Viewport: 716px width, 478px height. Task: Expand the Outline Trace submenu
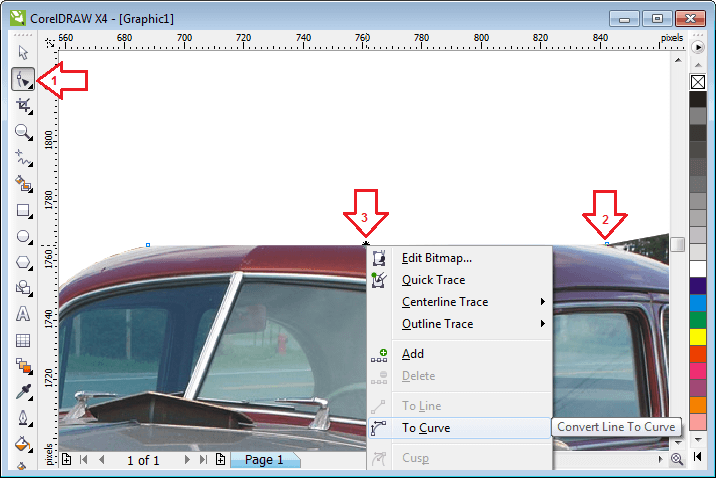pos(437,324)
